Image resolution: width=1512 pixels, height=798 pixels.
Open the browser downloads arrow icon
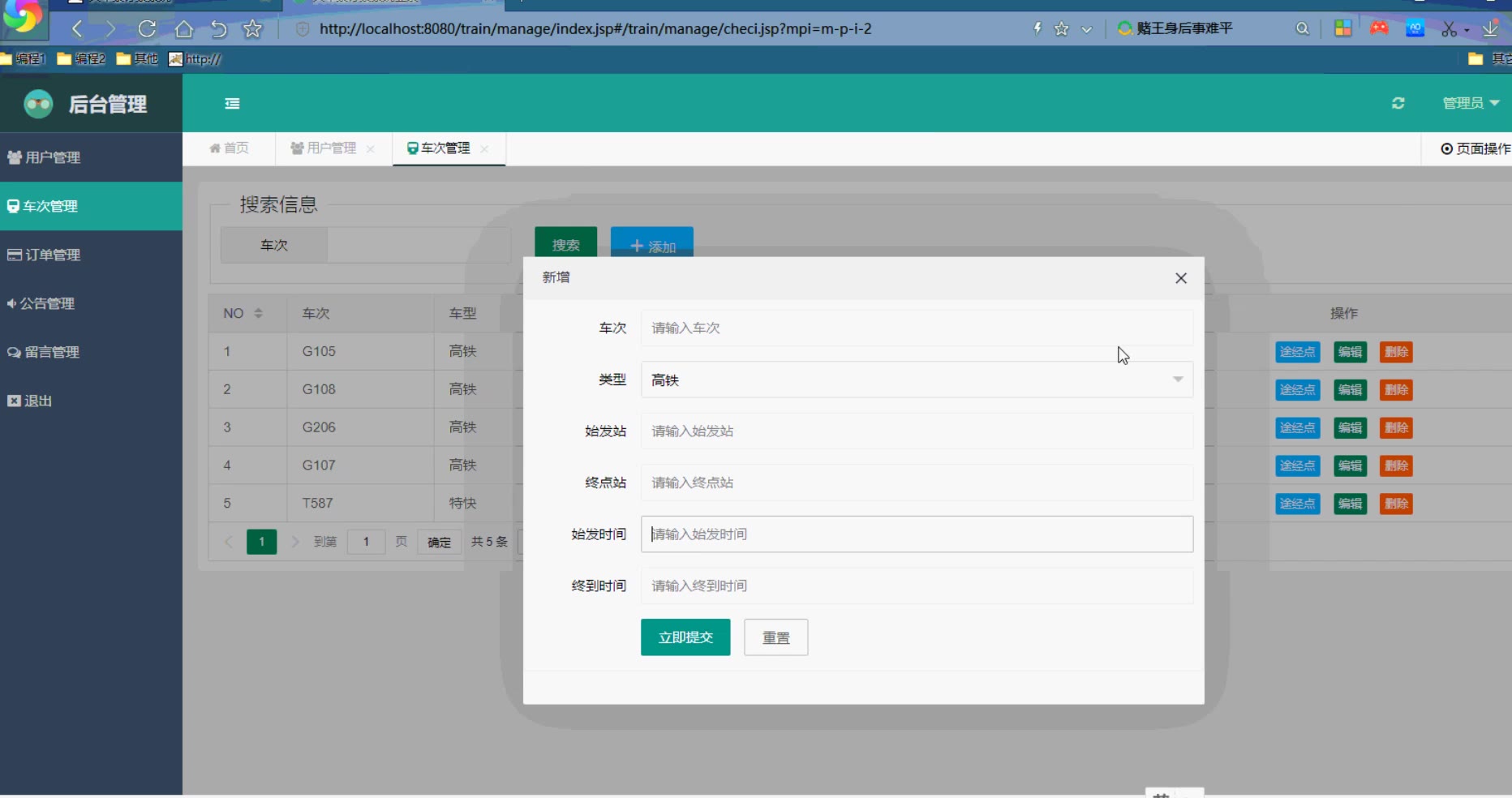(1490, 29)
